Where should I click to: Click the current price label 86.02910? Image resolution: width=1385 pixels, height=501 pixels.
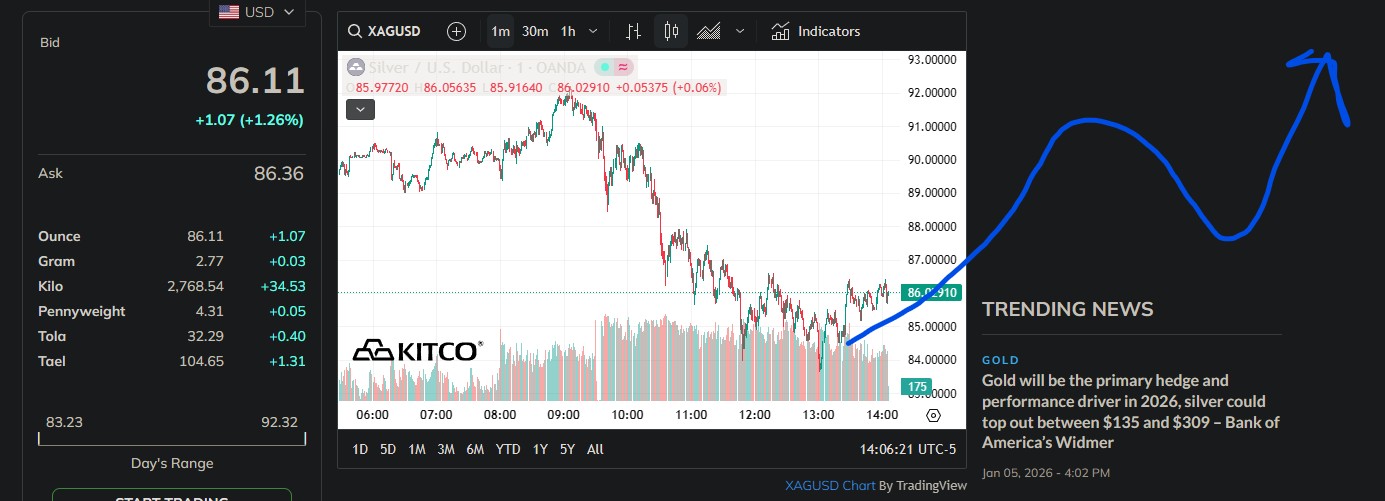pos(930,293)
